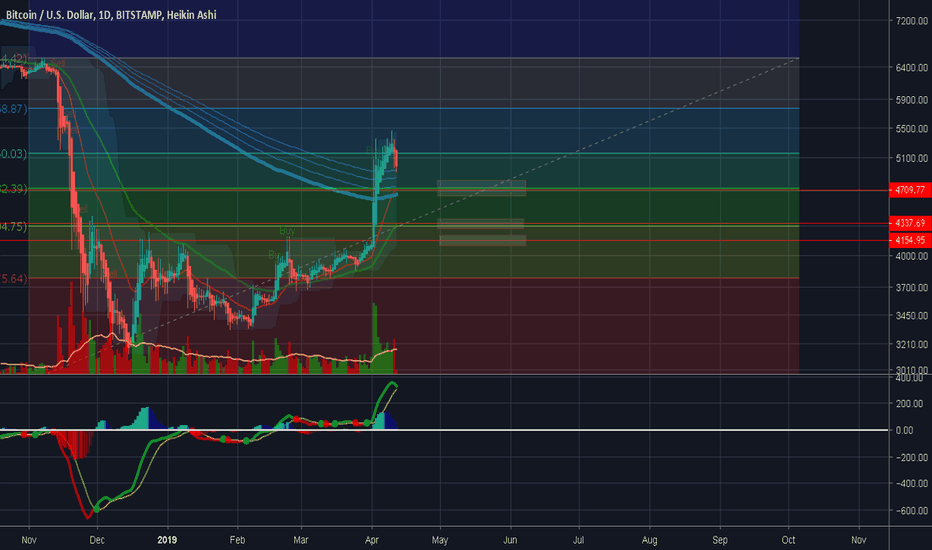Select the grey target box at 4709.77 level

[x=481, y=188]
